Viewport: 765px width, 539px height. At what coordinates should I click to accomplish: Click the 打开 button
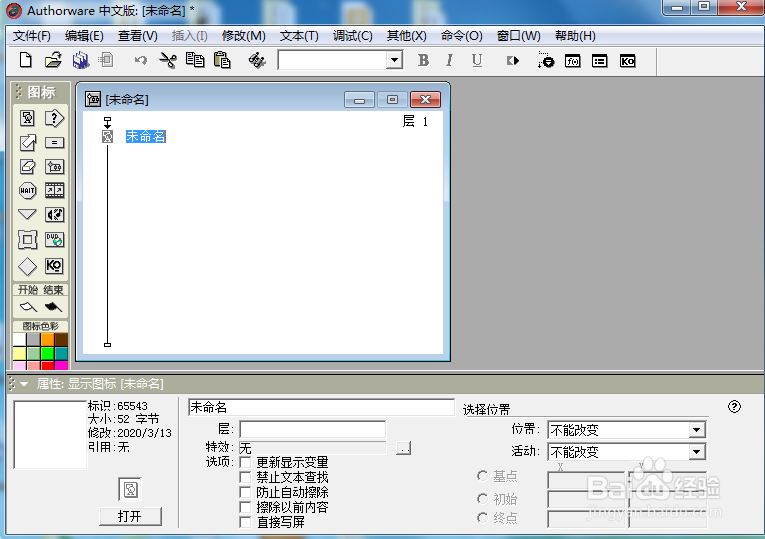point(130,516)
